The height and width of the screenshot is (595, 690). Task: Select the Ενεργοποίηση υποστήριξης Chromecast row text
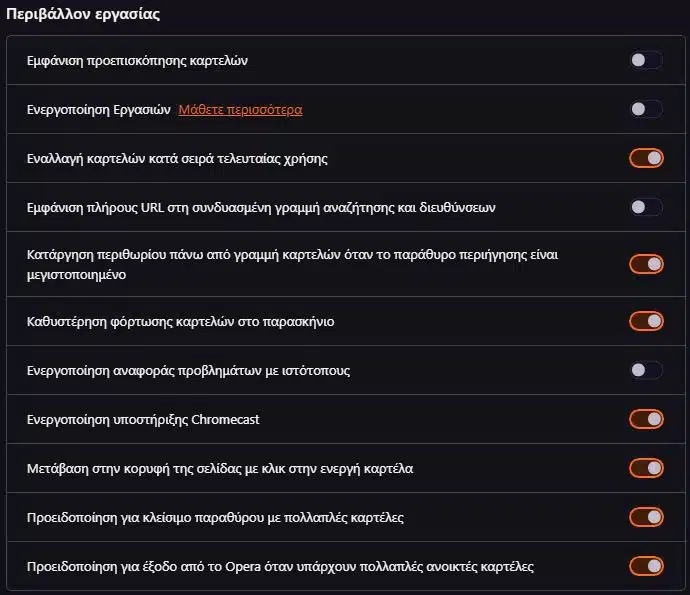[x=143, y=419]
